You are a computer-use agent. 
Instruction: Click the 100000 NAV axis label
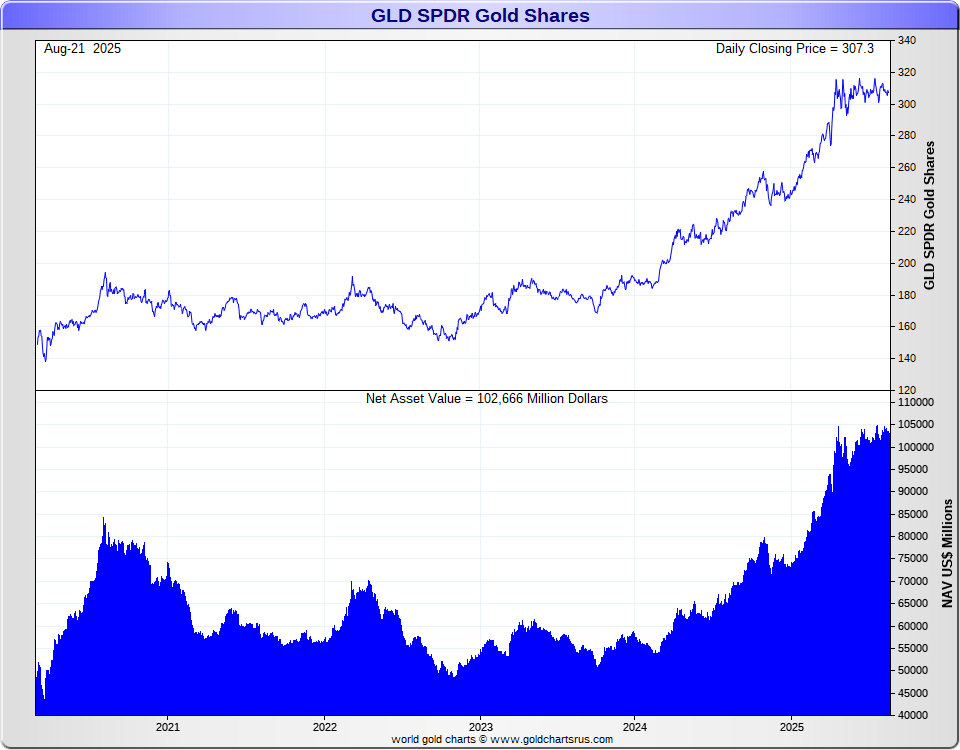tap(916, 447)
